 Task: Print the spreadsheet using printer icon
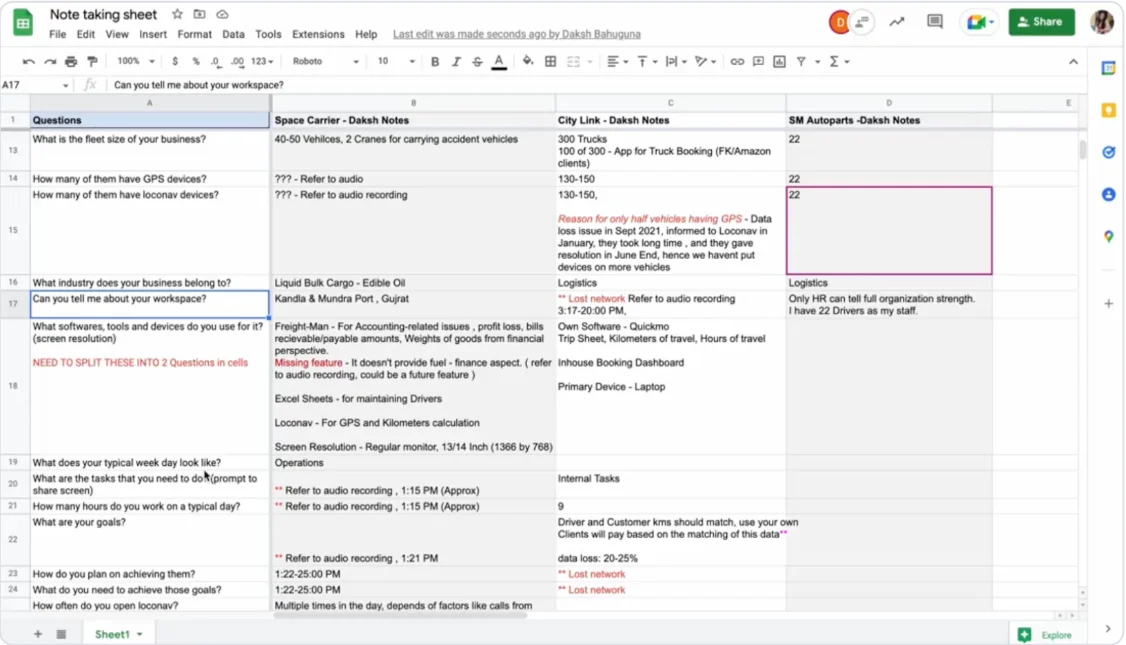[70, 62]
